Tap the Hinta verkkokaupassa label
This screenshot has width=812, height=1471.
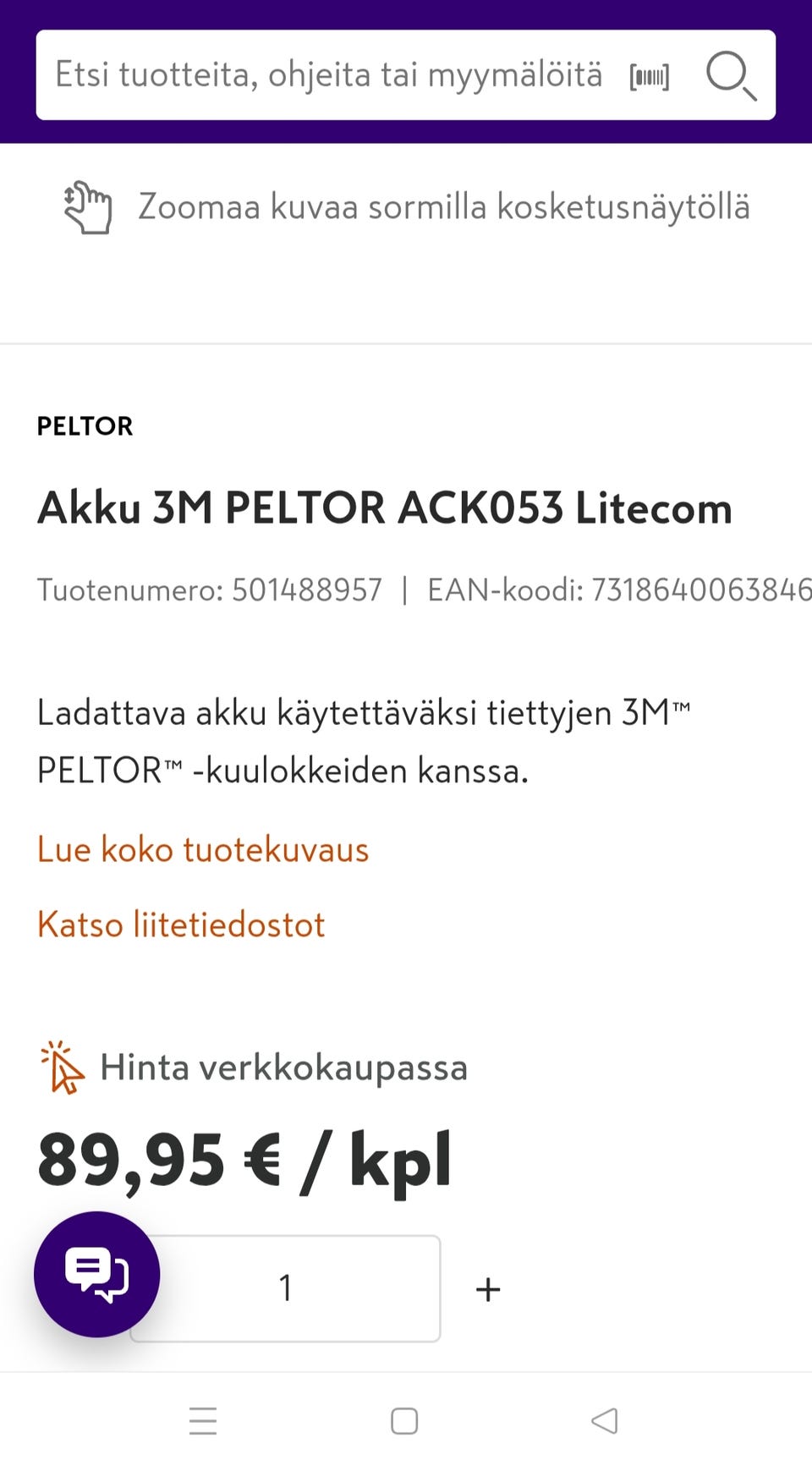point(283,1068)
